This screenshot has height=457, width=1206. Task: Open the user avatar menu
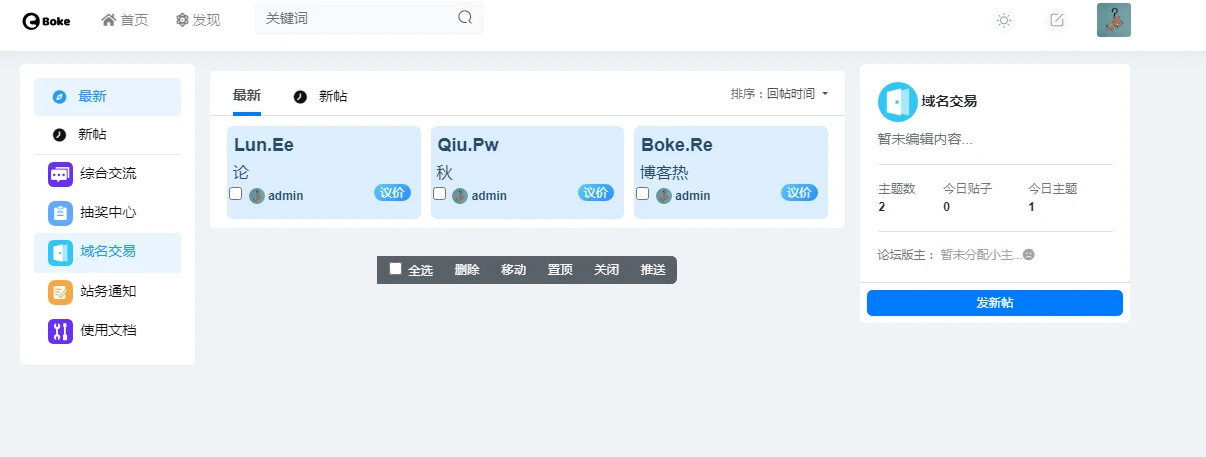click(x=1113, y=20)
